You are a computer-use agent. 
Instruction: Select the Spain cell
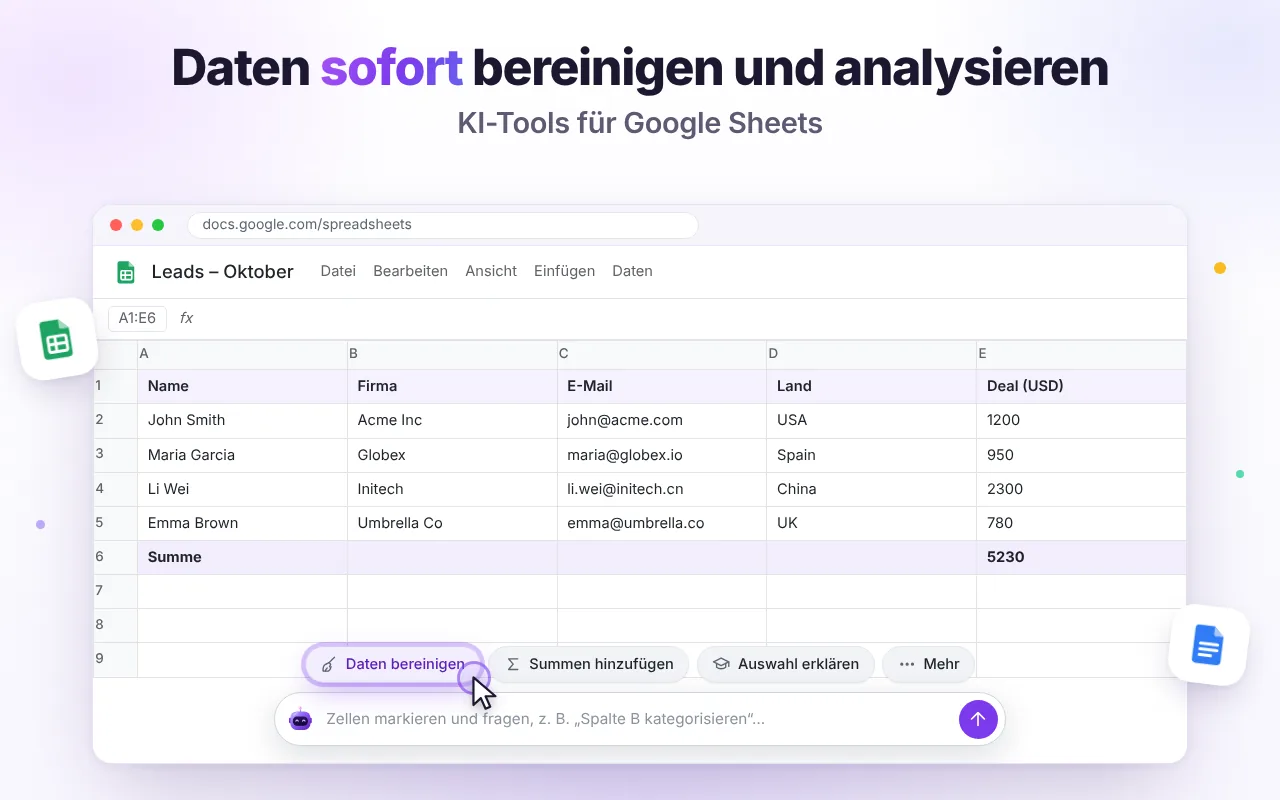coord(871,454)
